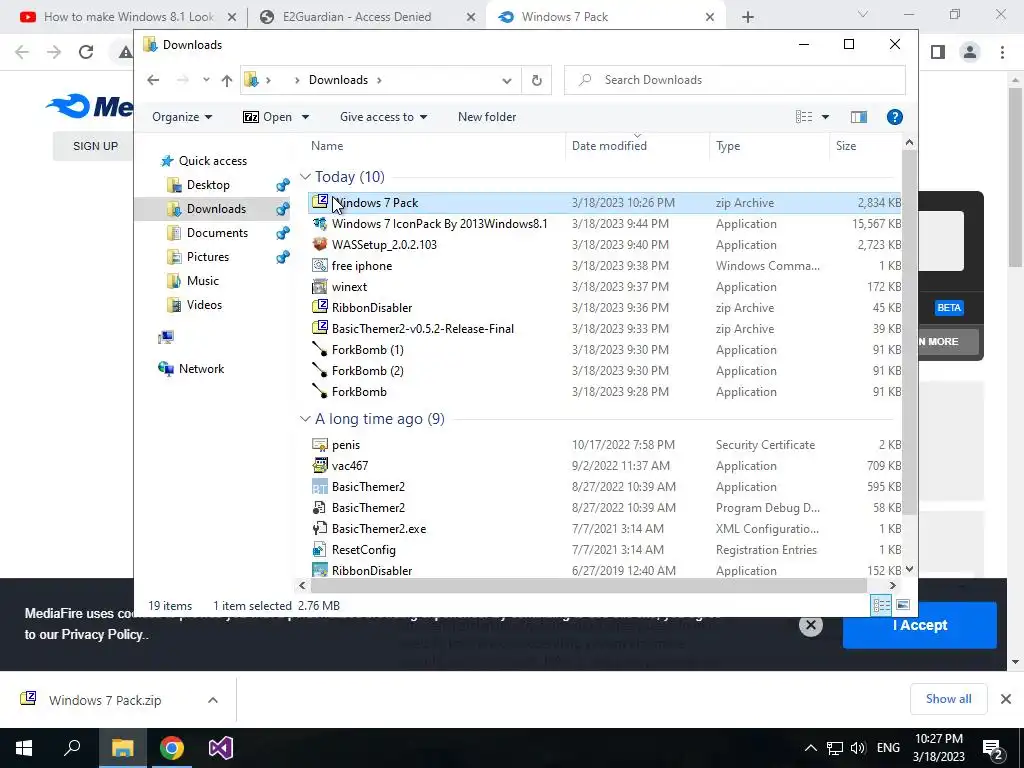Image resolution: width=1024 pixels, height=768 pixels.
Task: Open taskbar search magnifier
Action: point(72,748)
